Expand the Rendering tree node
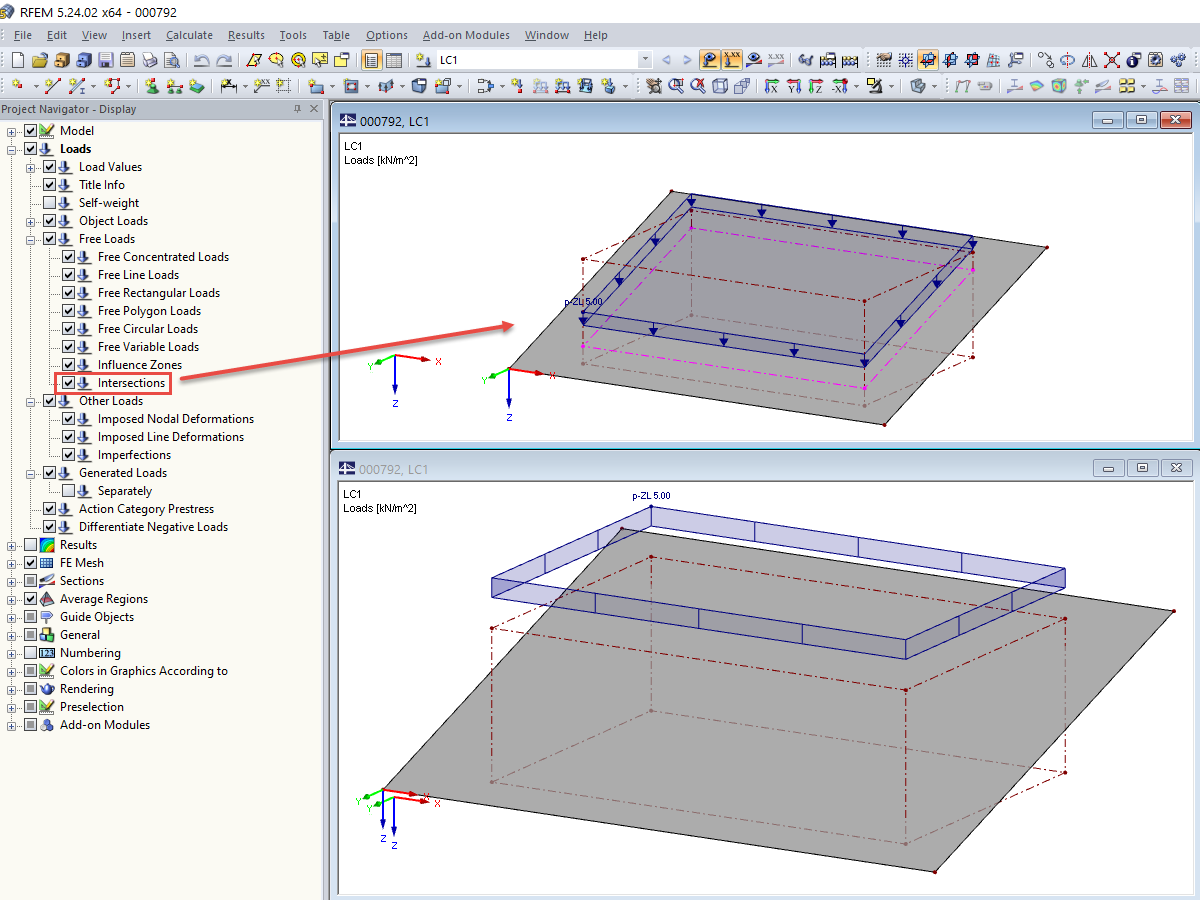Viewport: 1200px width, 900px height. pyautogui.click(x=12, y=689)
